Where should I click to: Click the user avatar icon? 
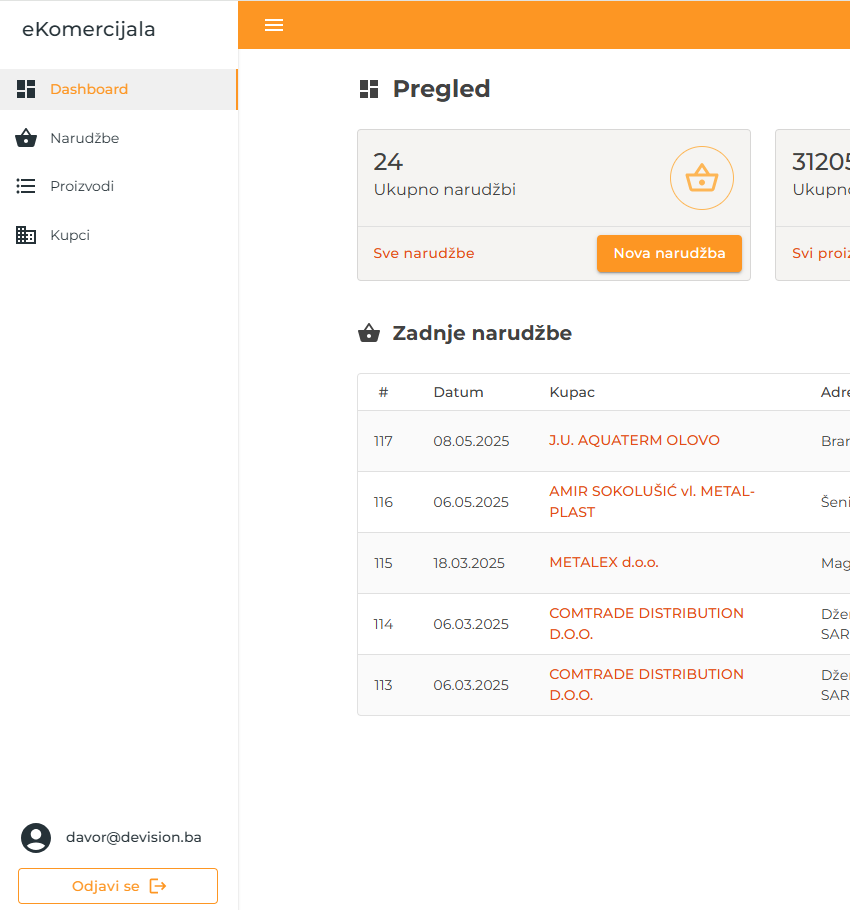[36, 838]
